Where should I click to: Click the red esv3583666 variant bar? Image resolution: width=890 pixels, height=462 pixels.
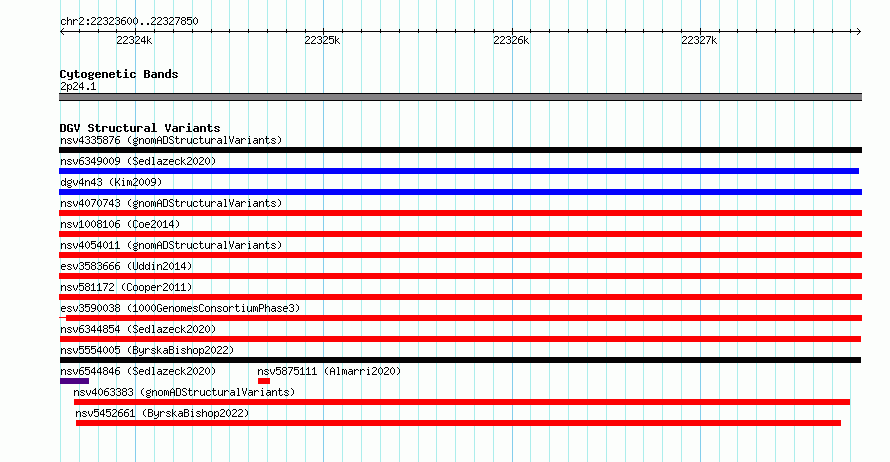[x=460, y=276]
